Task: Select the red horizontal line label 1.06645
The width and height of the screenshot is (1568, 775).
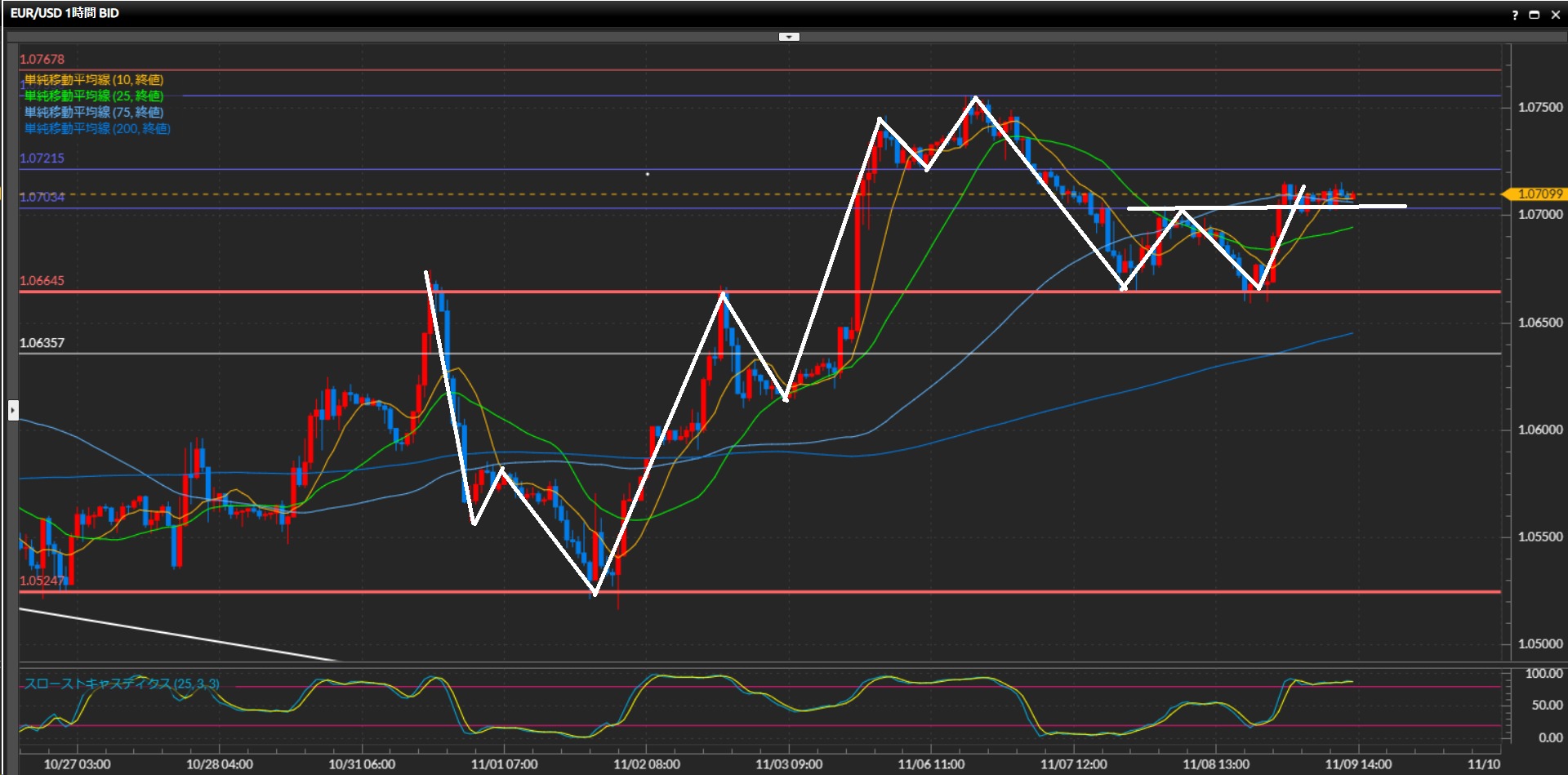Action: [42, 281]
